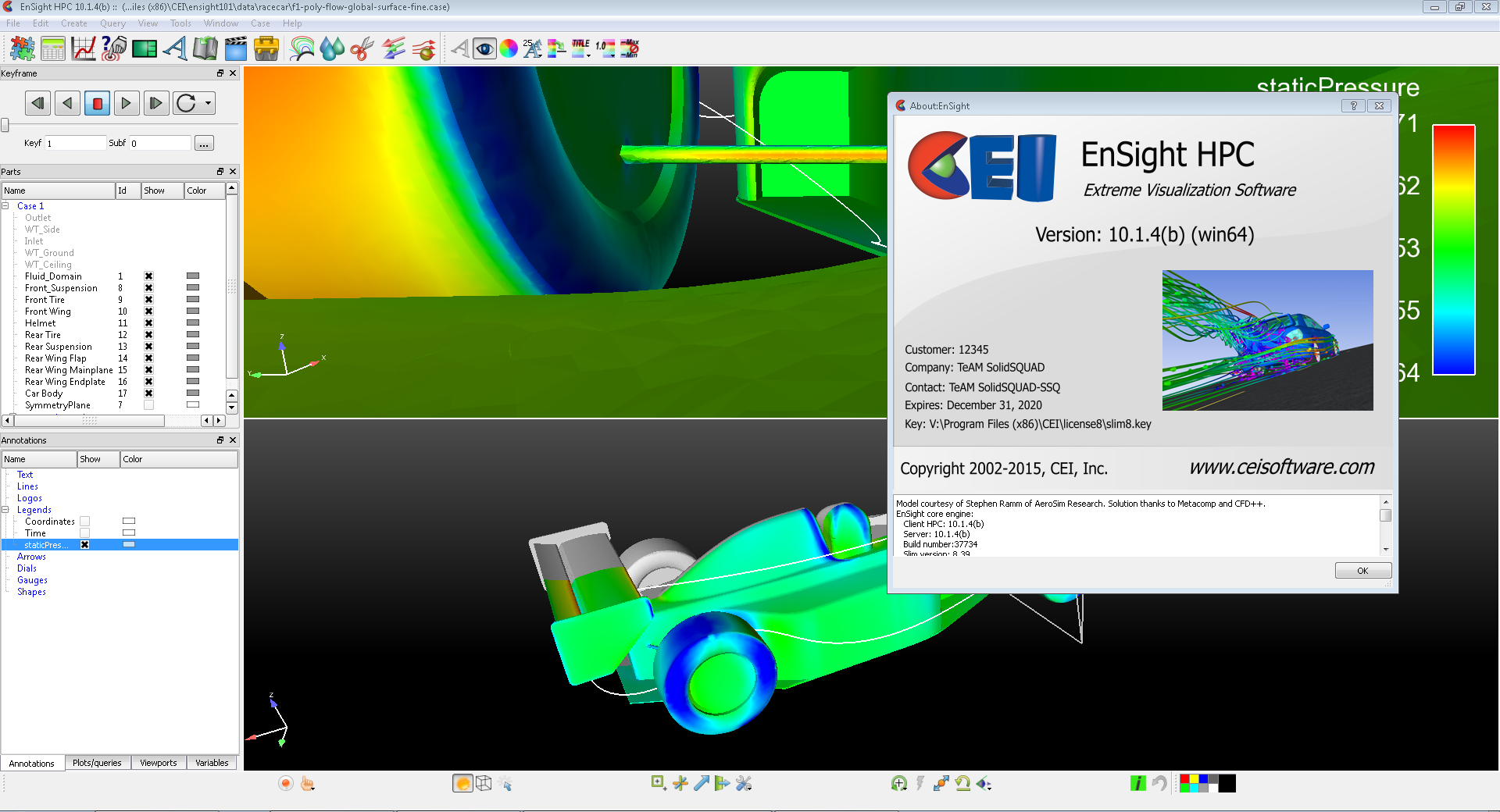Viewport: 1500px width, 812px height.
Task: Create vector arrows with the arrows icon
Action: (x=393, y=48)
